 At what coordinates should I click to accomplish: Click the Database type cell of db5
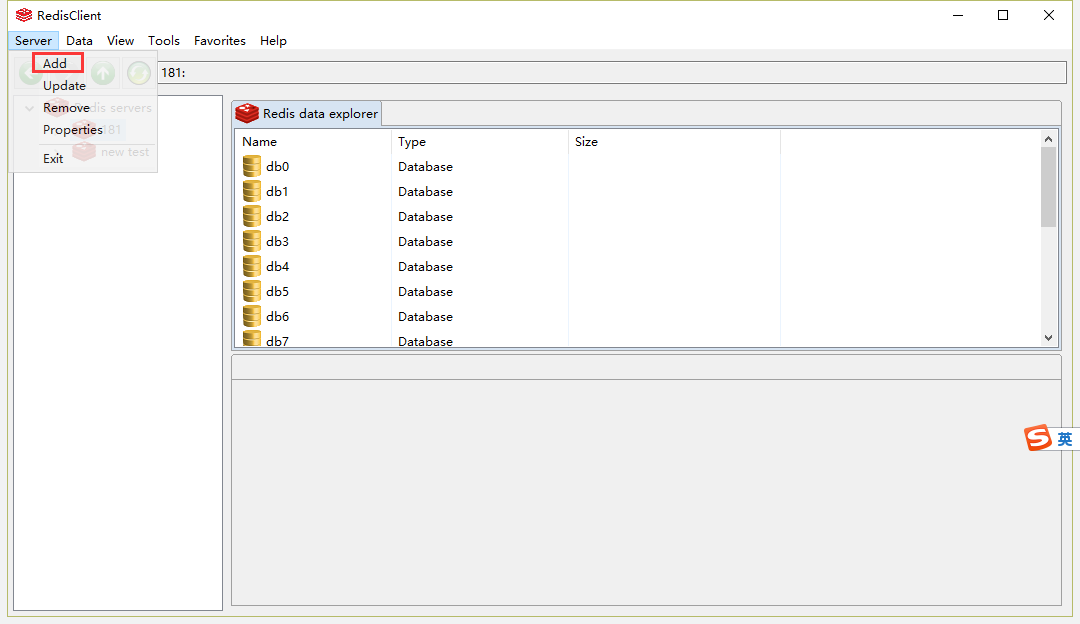click(x=425, y=291)
